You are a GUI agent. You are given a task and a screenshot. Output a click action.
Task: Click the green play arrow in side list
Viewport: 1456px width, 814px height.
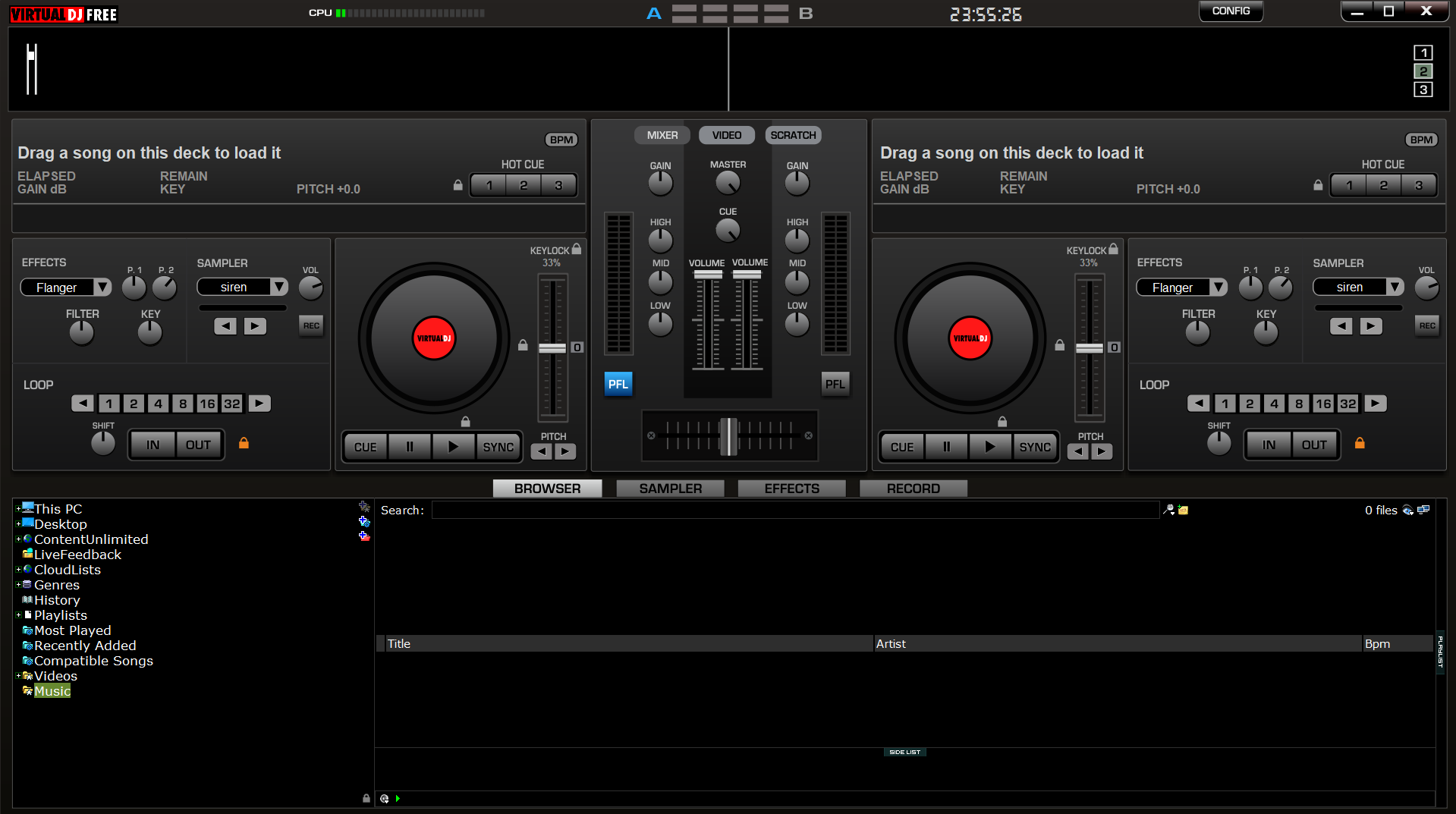point(398,798)
